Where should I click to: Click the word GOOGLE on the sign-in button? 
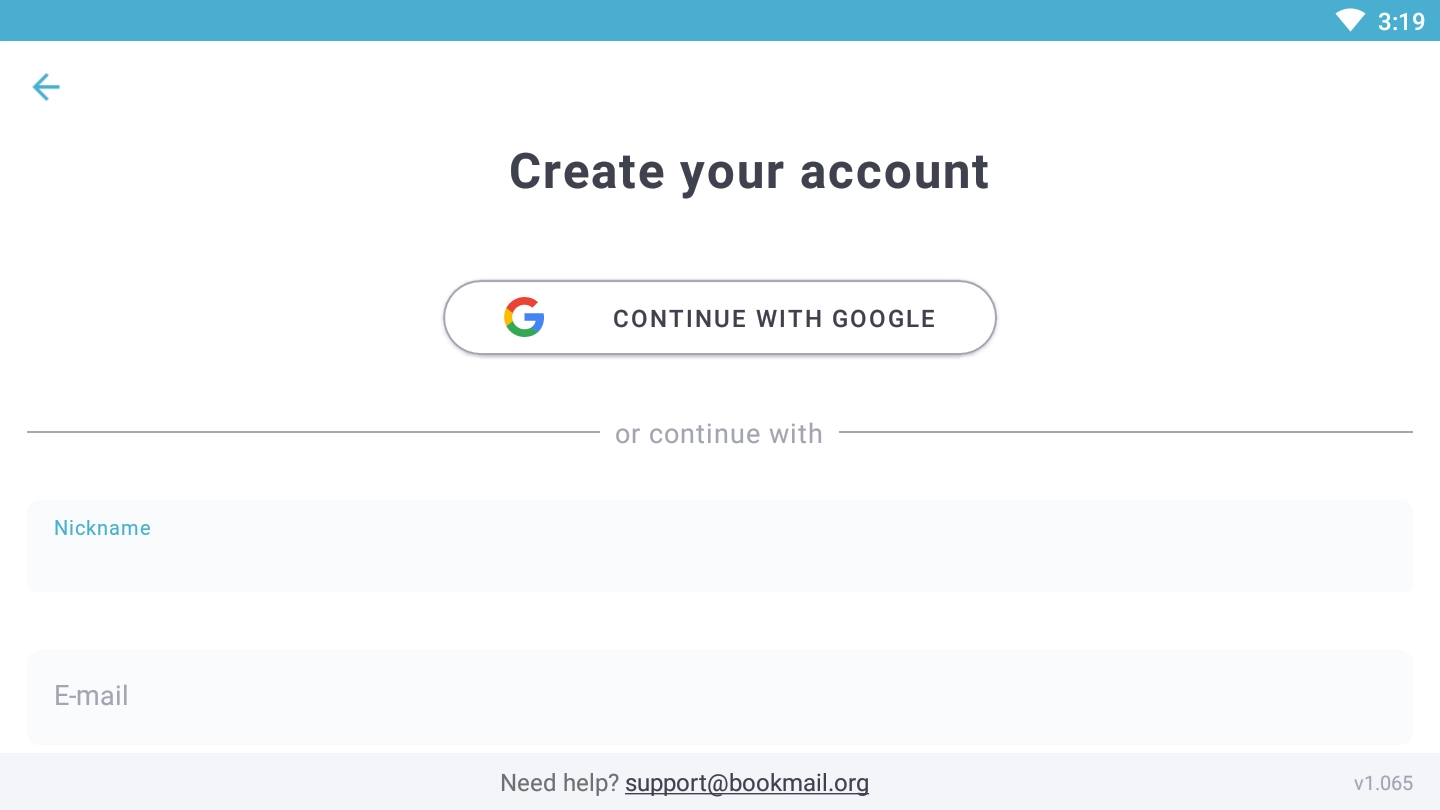click(x=883, y=319)
